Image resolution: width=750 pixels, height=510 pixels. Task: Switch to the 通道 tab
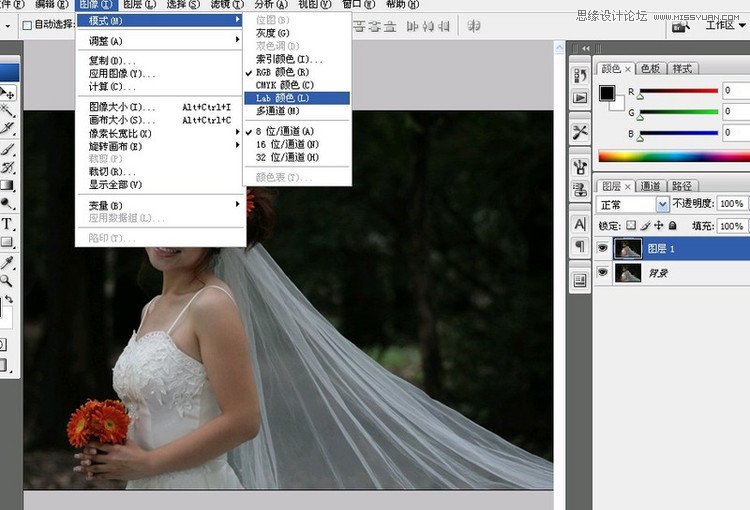(650, 186)
